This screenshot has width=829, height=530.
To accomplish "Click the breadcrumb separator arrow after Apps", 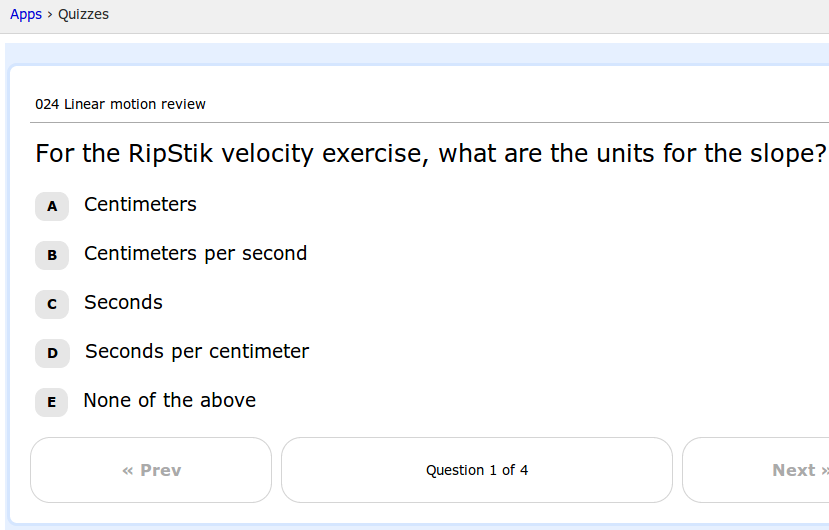I will [x=50, y=15].
